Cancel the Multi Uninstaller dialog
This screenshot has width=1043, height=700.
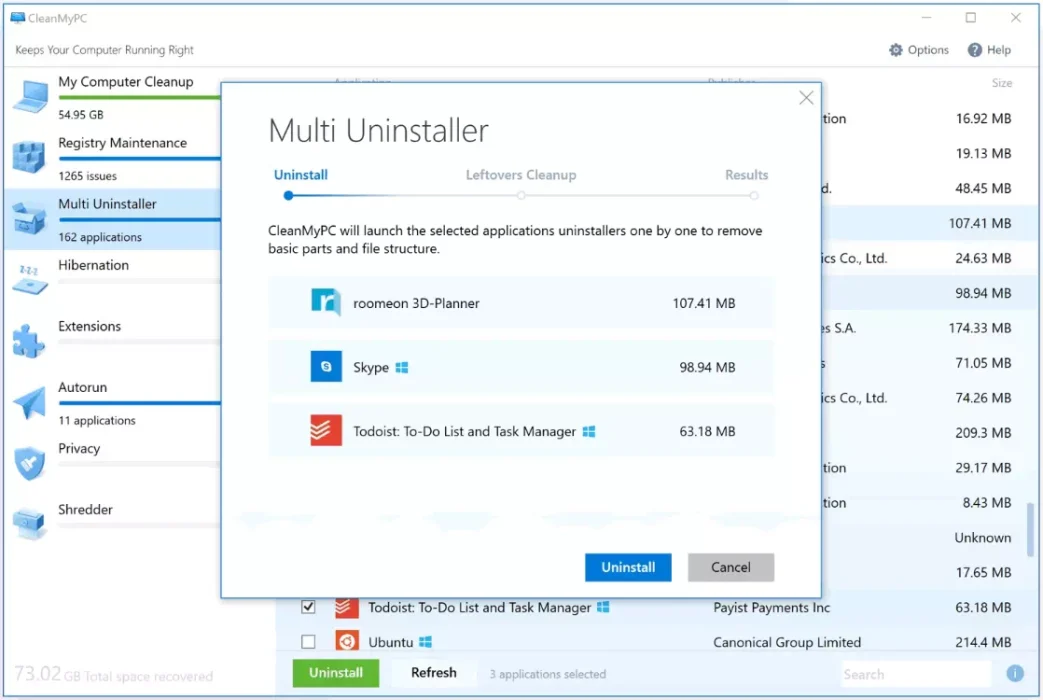(x=730, y=567)
